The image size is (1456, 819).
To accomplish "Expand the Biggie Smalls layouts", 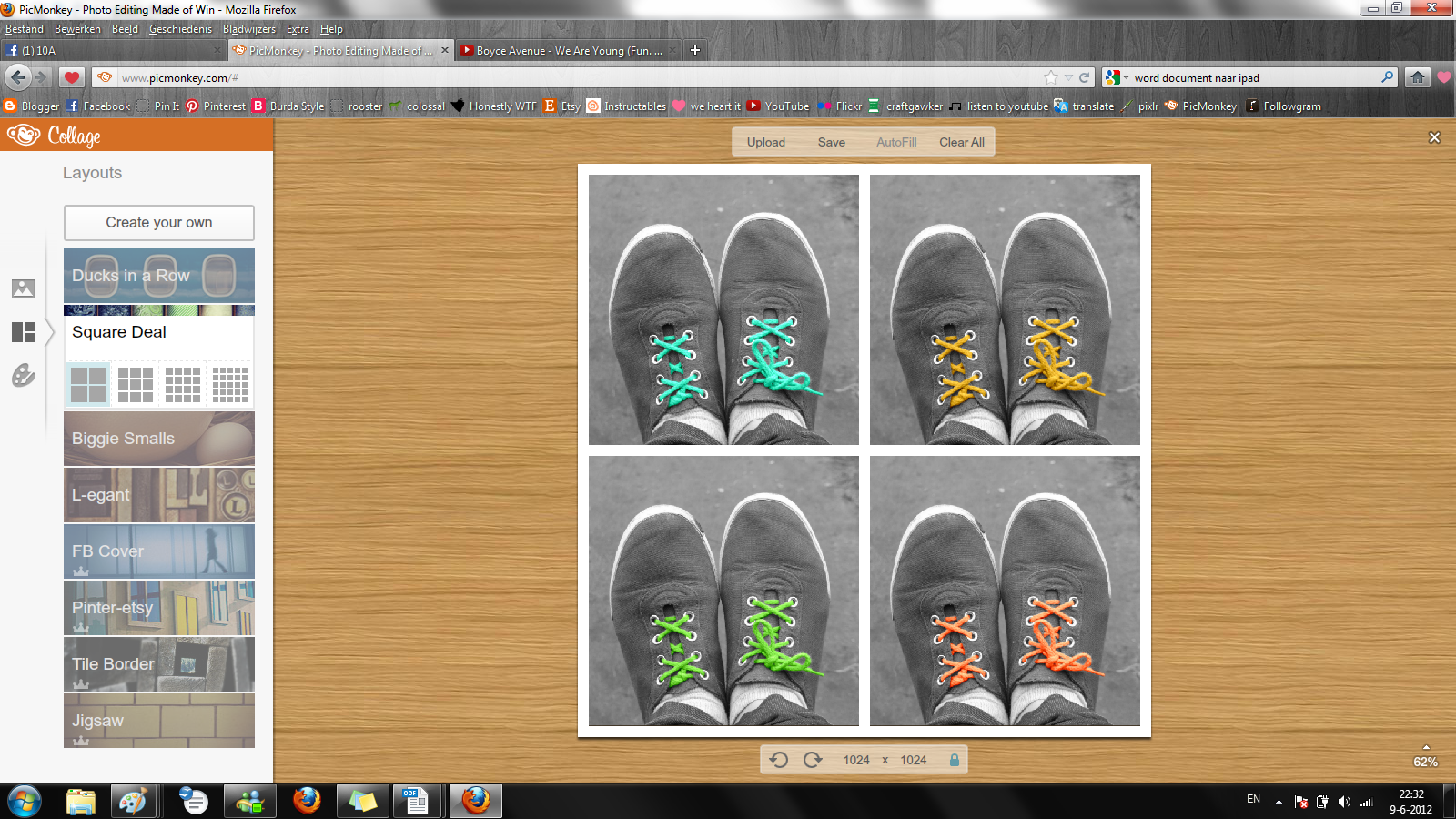I will point(159,439).
